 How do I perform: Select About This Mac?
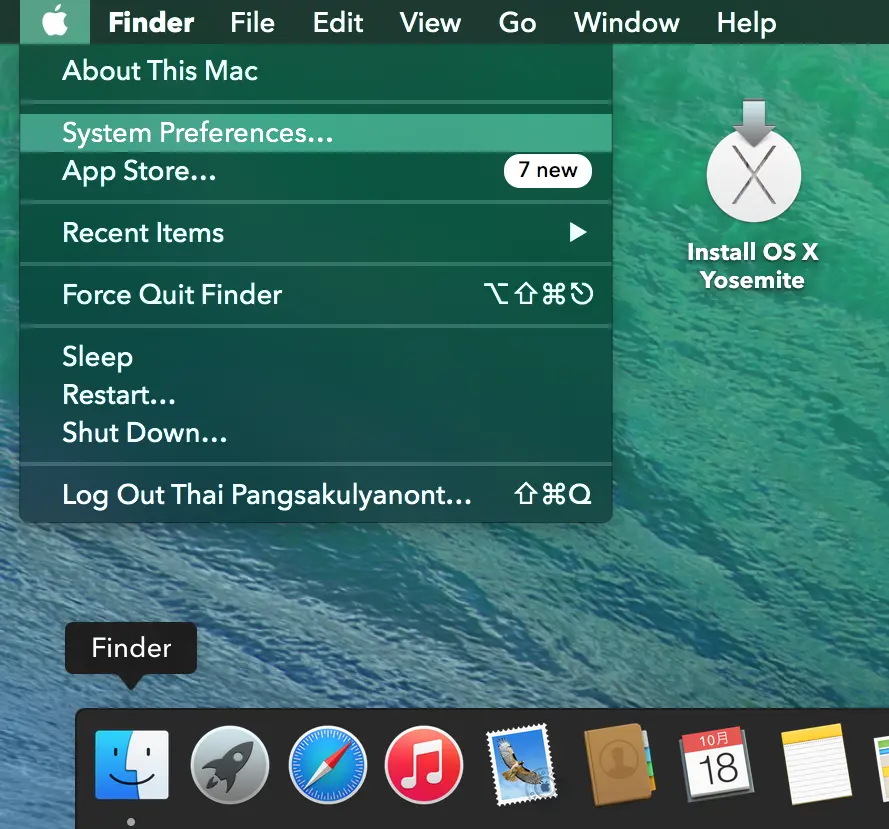click(160, 71)
